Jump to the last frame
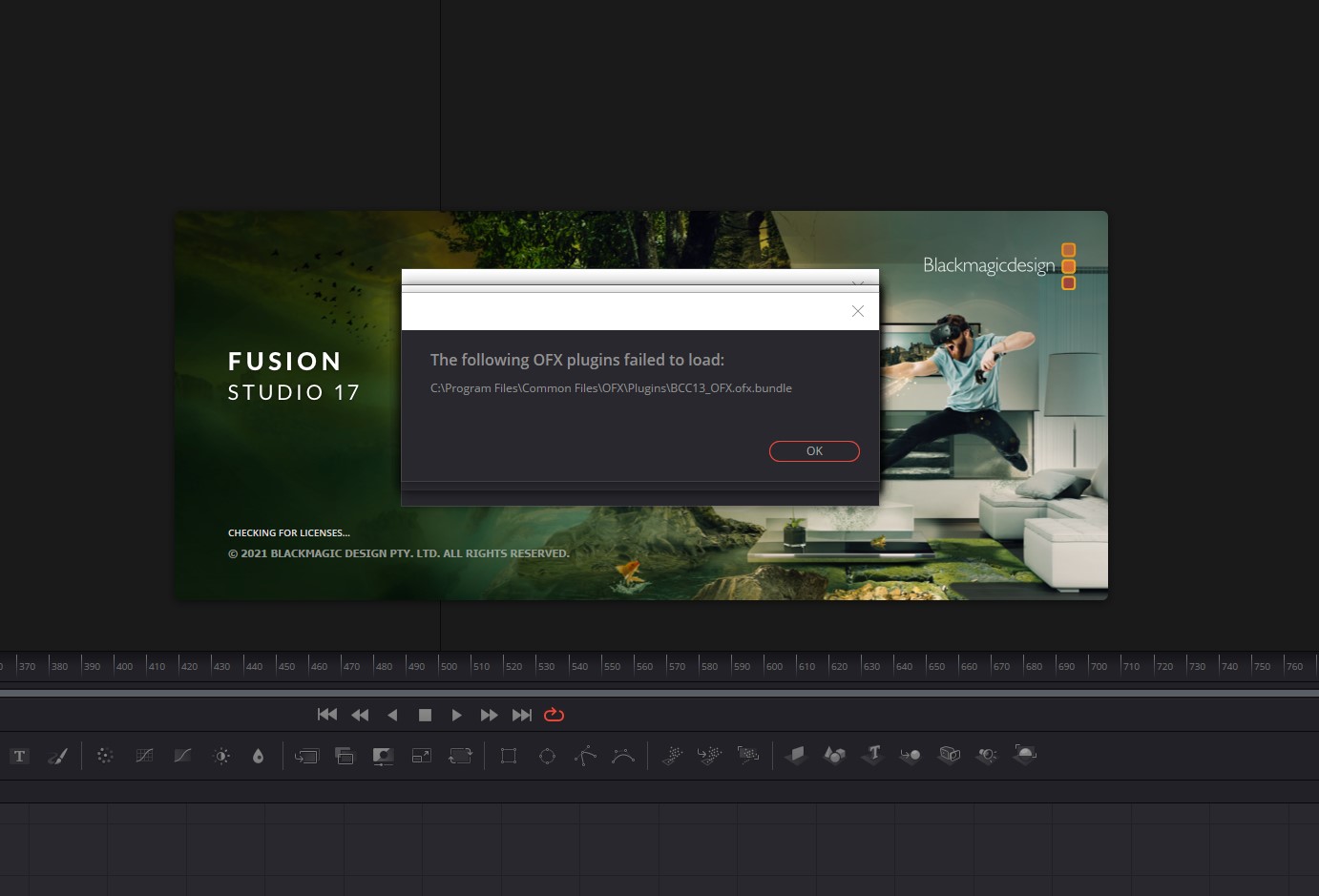Screen dimensions: 1319x896 coord(522,715)
